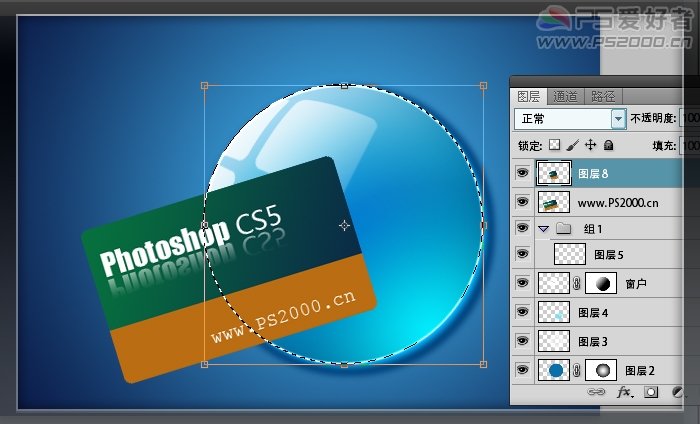This screenshot has height=424, width=700.
Task: Select the 图层 3 layer name
Action: click(593, 342)
